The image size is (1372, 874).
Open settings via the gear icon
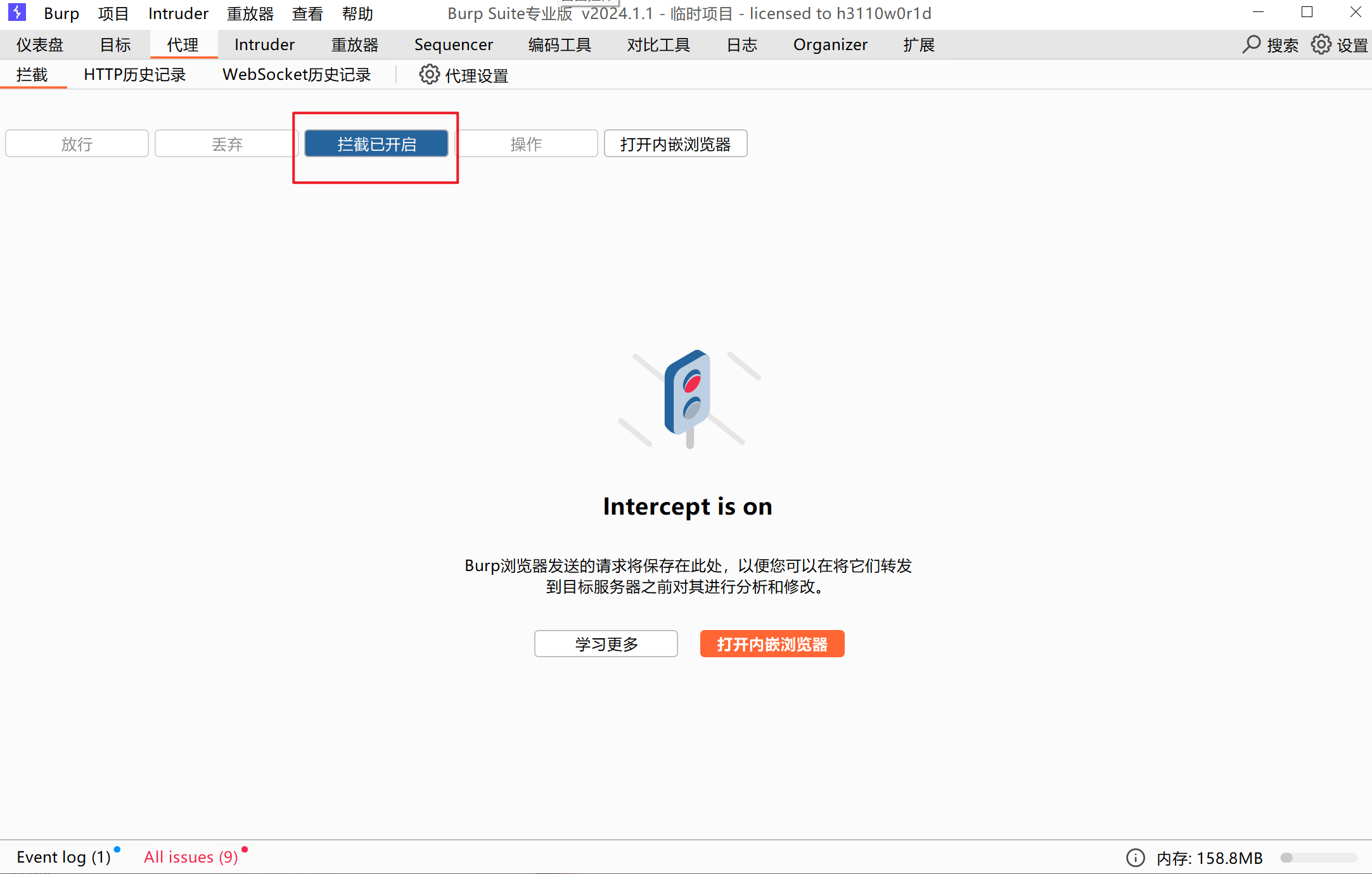[x=1321, y=44]
